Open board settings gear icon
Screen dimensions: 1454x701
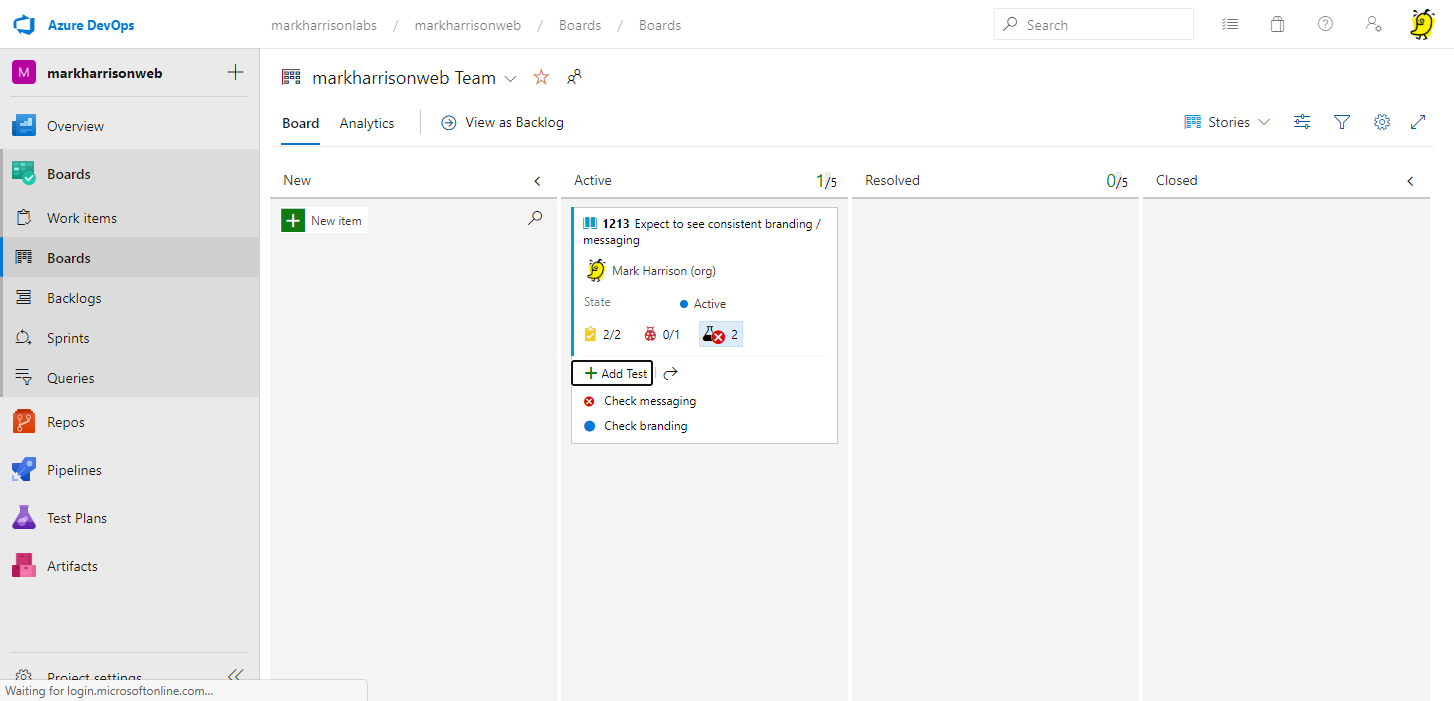pyautogui.click(x=1382, y=122)
